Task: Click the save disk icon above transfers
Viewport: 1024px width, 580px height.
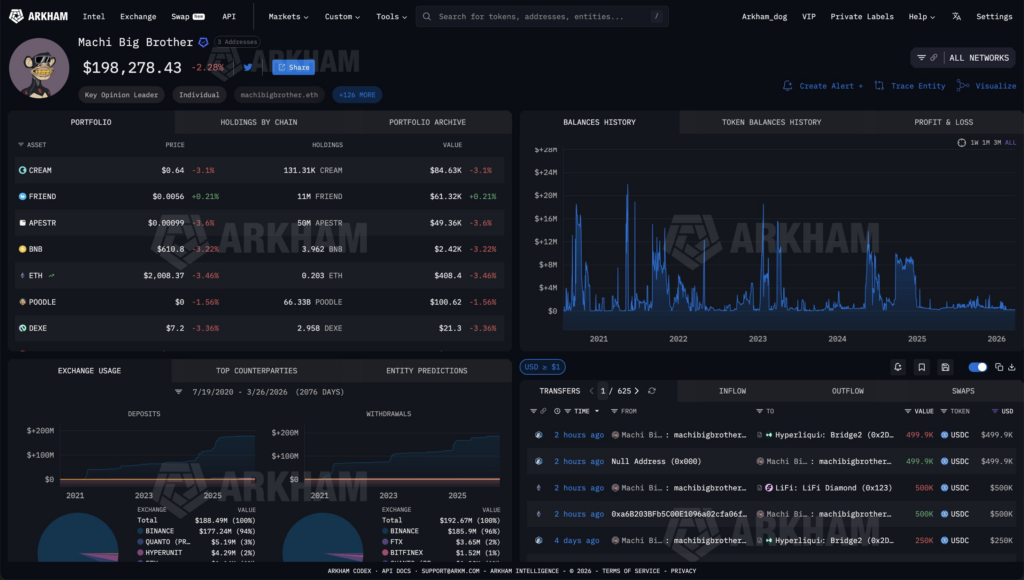Action: pos(946,367)
